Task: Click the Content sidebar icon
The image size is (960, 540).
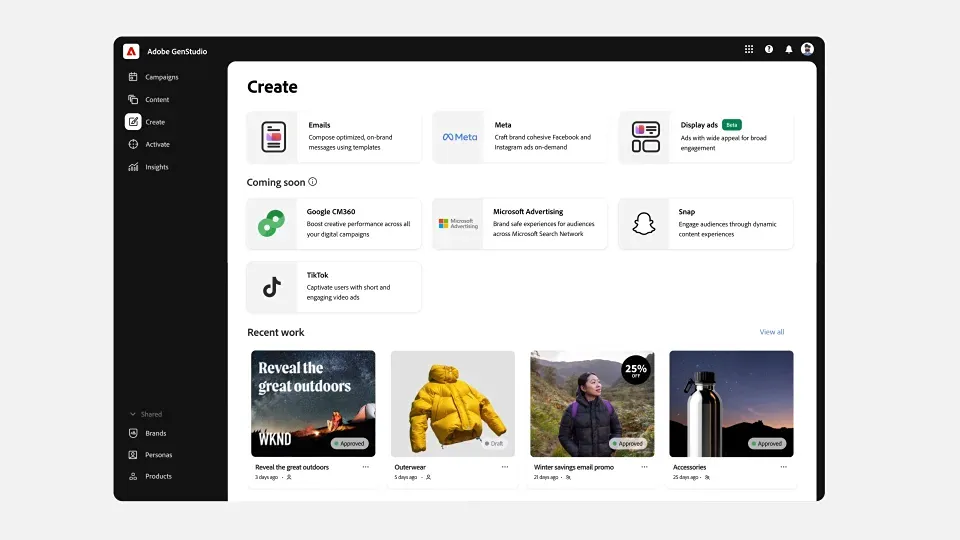Action: click(x=133, y=99)
